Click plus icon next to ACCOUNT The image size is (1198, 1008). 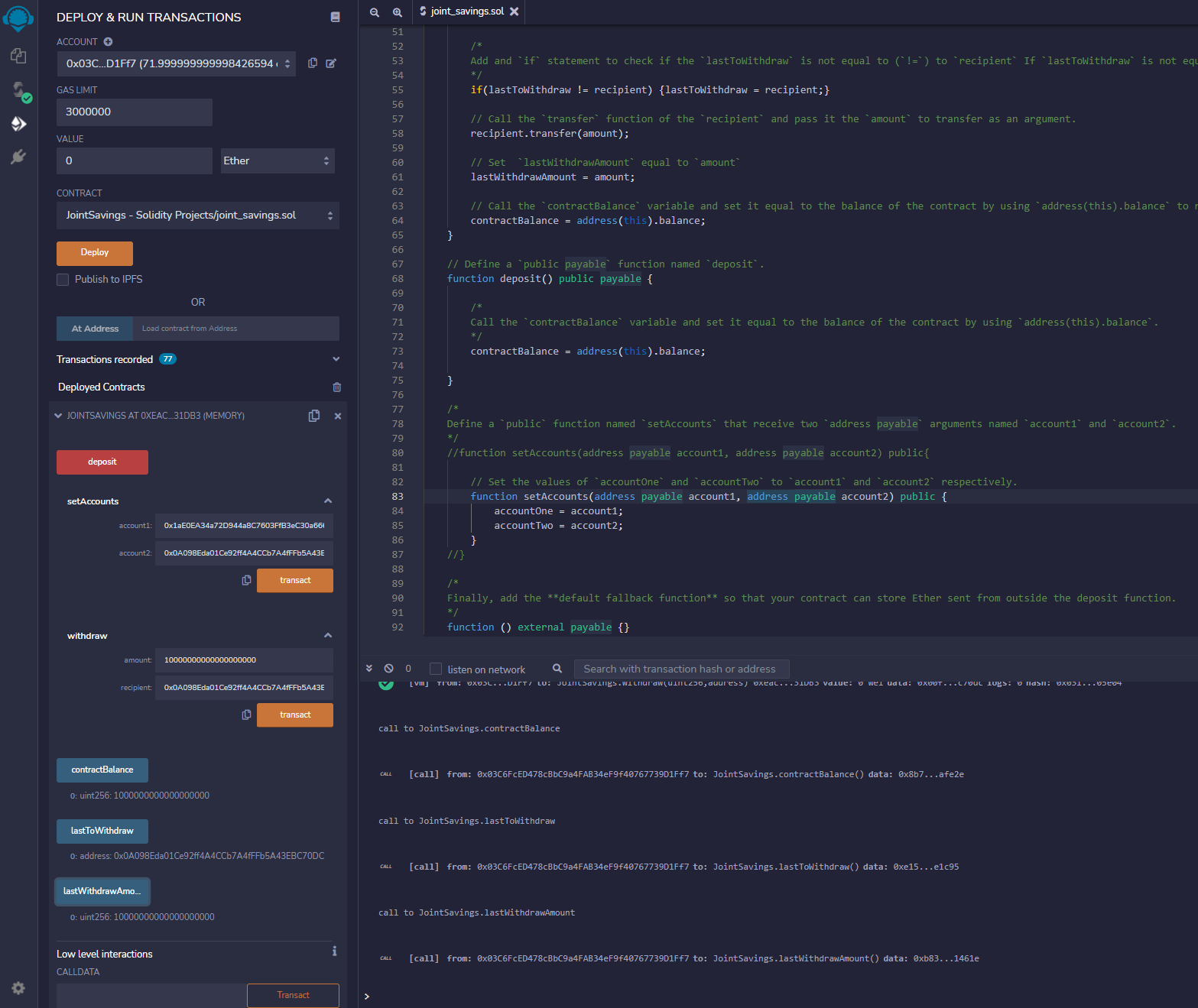(108, 41)
